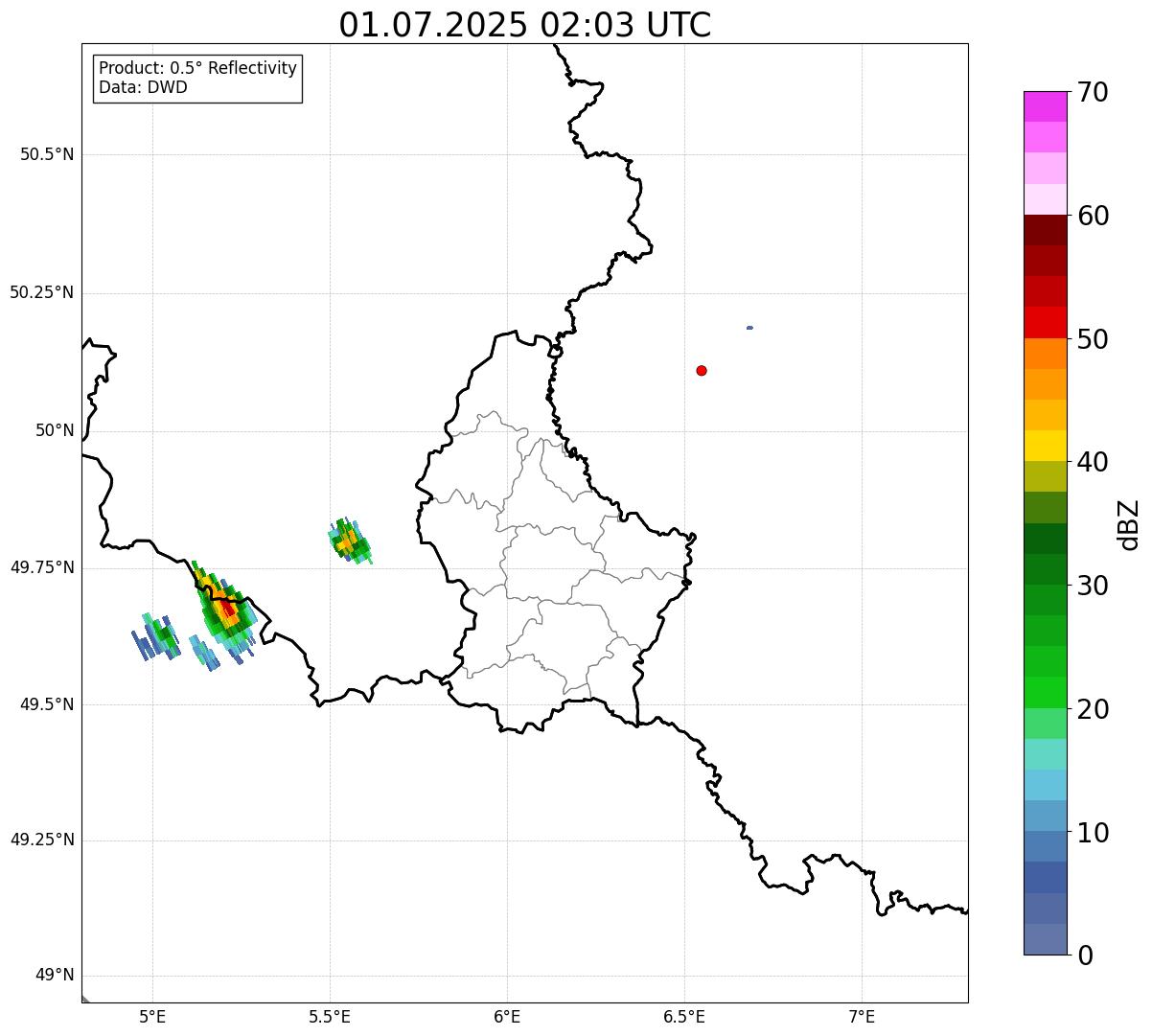
Task: Pick the orange swatch just below 50
Action: point(1045,354)
